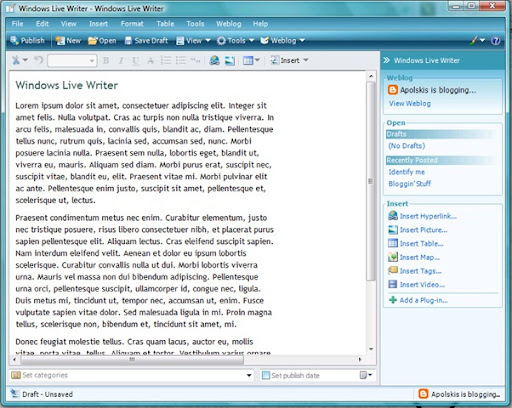Click the scroll left arrow of editor
Image resolution: width=512 pixels, height=408 pixels.
tap(14, 359)
